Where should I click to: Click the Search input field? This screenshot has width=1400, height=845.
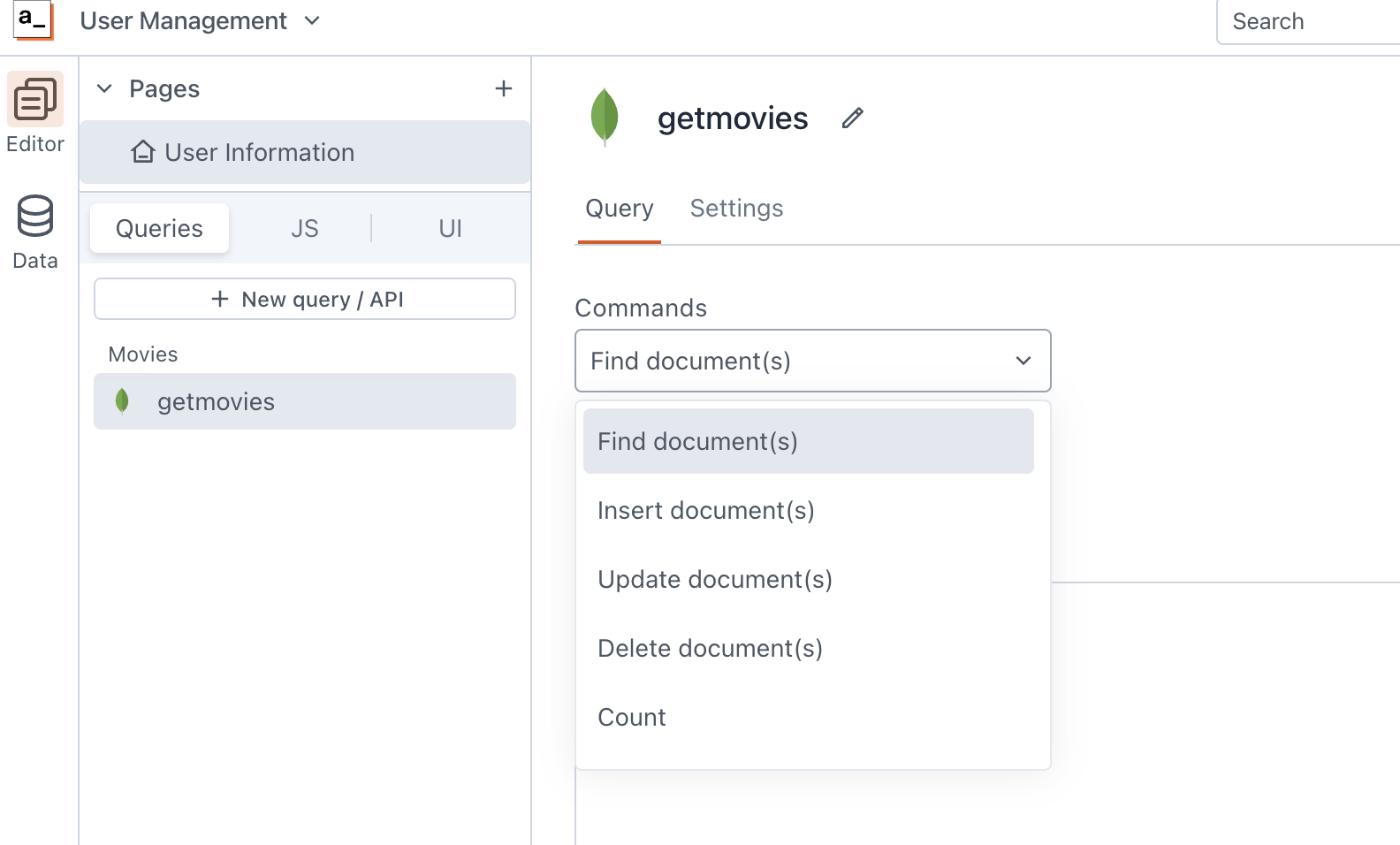coord(1308,22)
